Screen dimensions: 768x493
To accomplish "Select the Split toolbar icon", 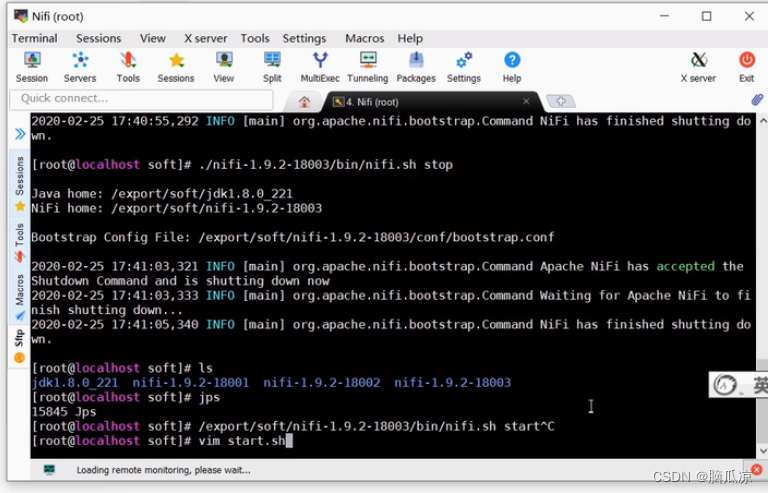I will pos(272,67).
